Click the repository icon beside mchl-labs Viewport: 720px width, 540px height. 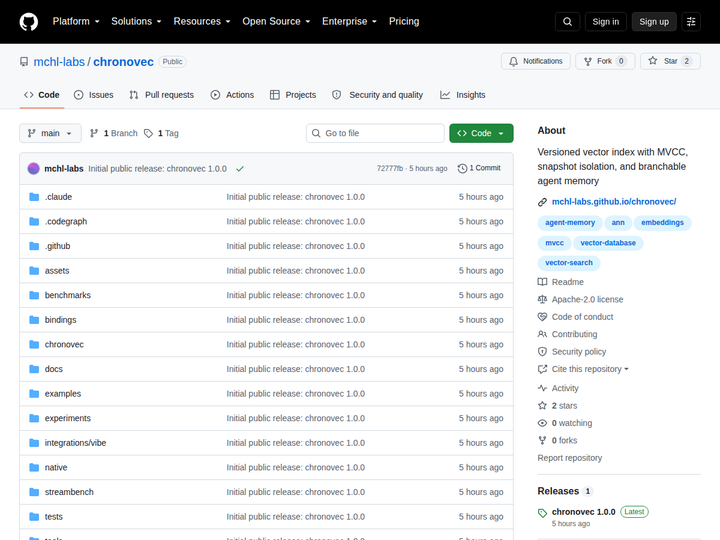coord(24,62)
